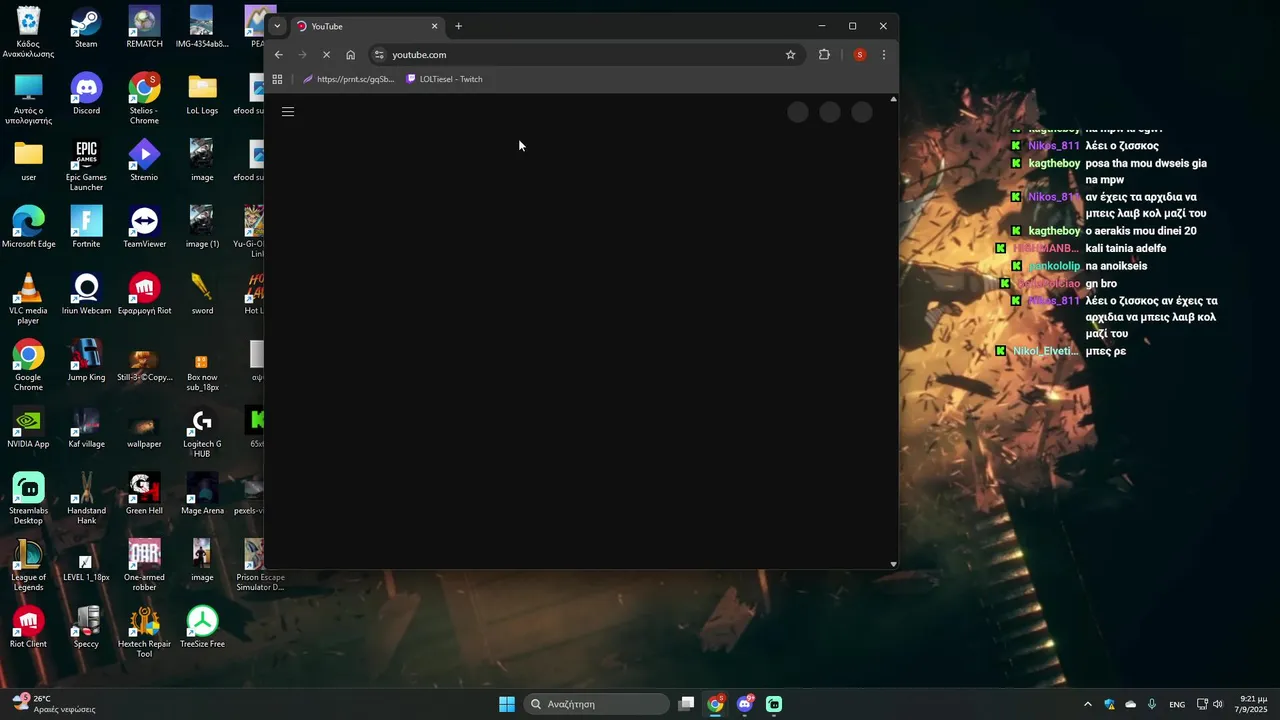Open the Logitech G HUB shortcut
Viewport: 1280px width, 720px height.
pyautogui.click(x=202, y=433)
